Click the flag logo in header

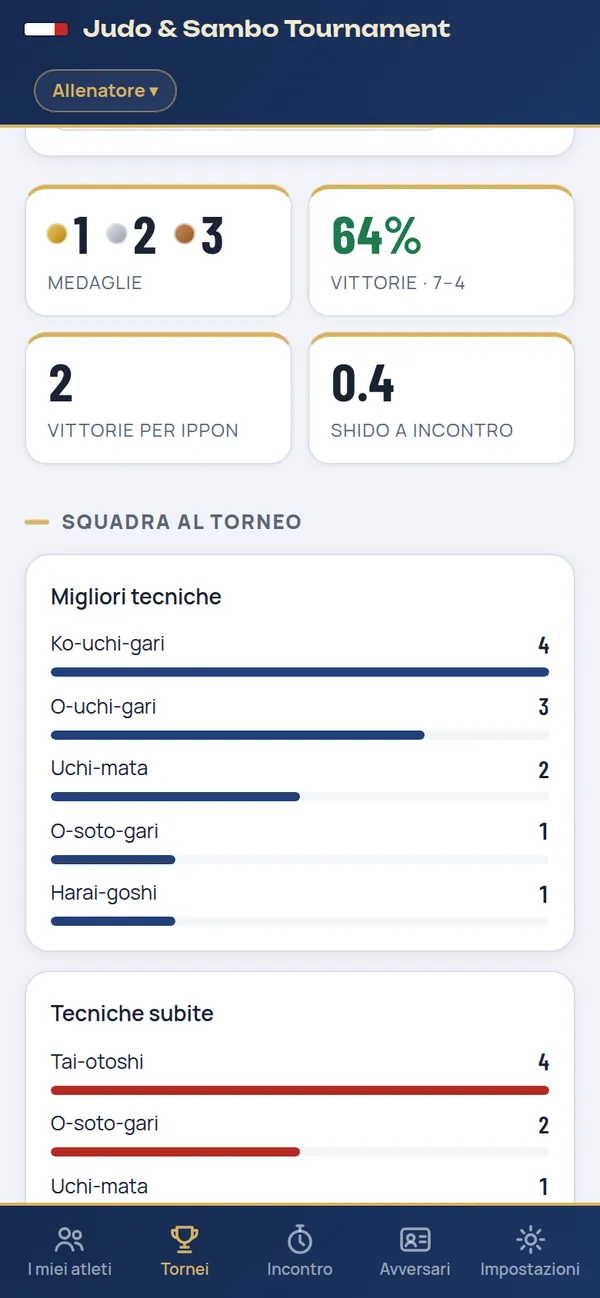[46, 30]
